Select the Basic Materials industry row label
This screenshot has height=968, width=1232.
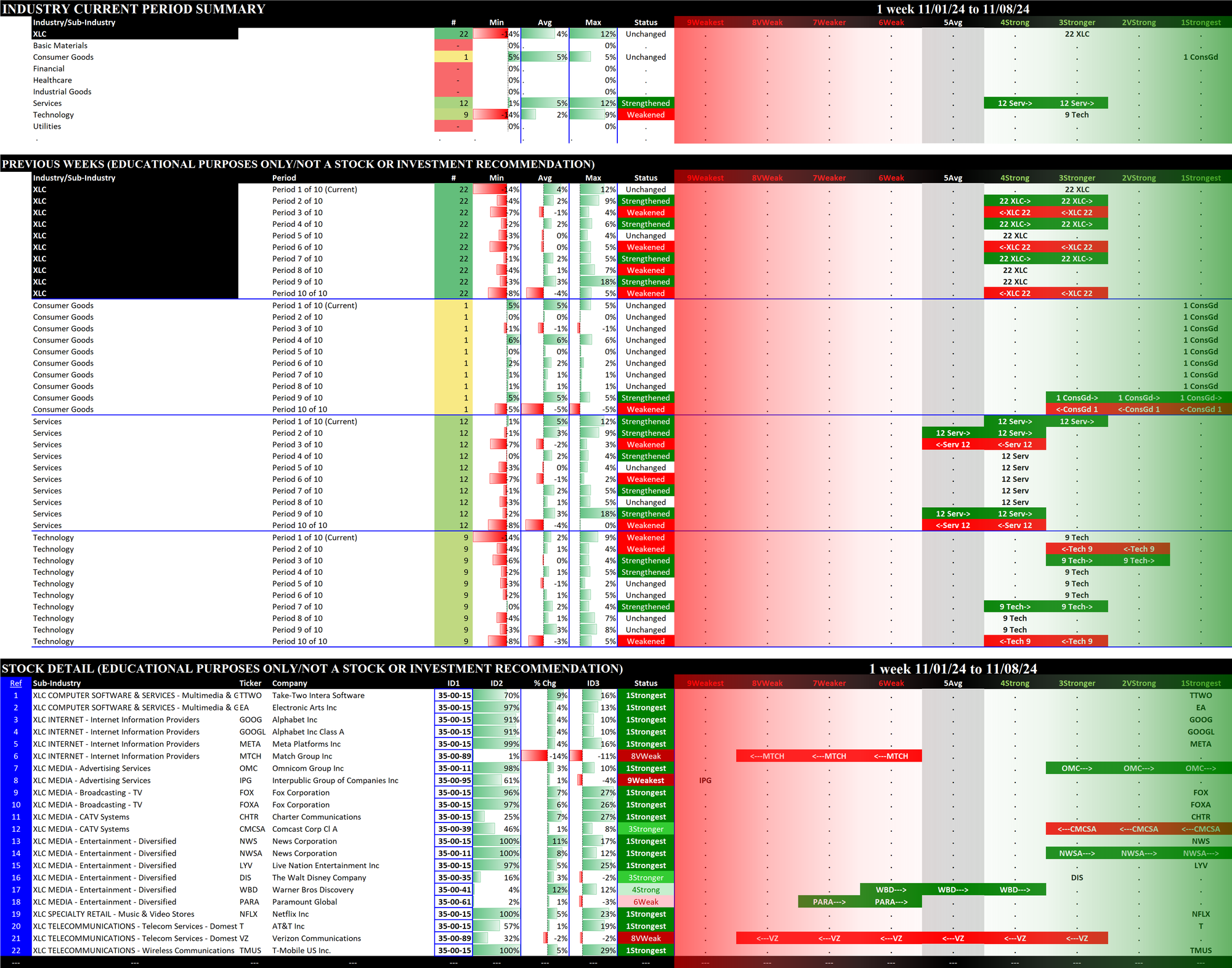[60, 46]
